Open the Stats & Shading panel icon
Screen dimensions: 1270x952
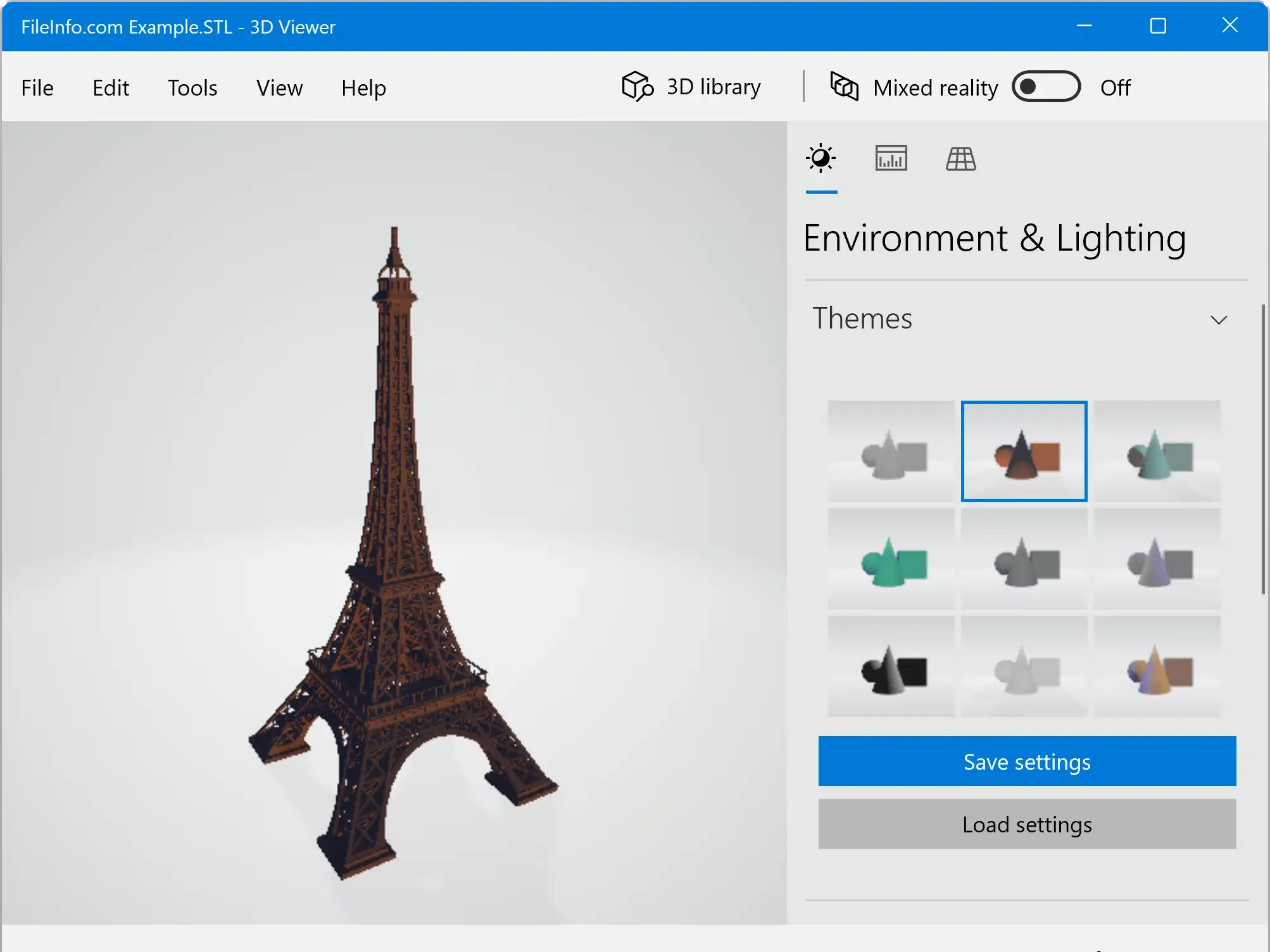pos(890,158)
